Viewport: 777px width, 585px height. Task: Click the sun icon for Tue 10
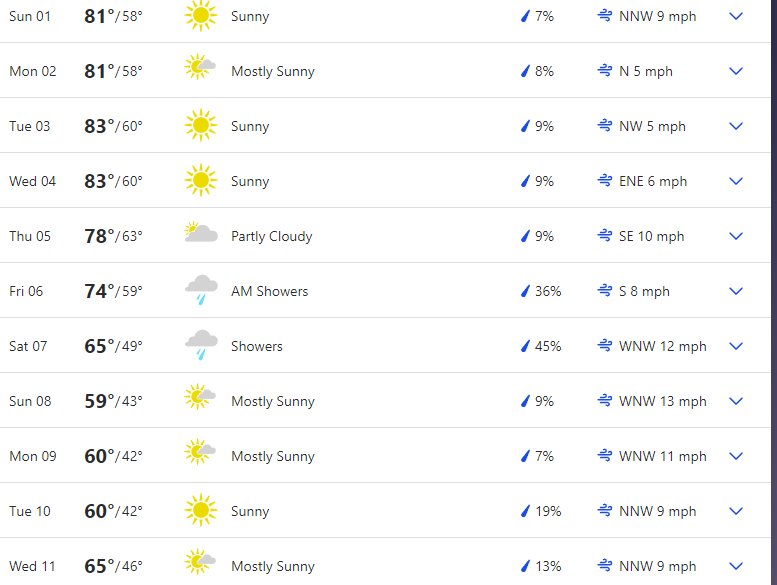click(201, 510)
